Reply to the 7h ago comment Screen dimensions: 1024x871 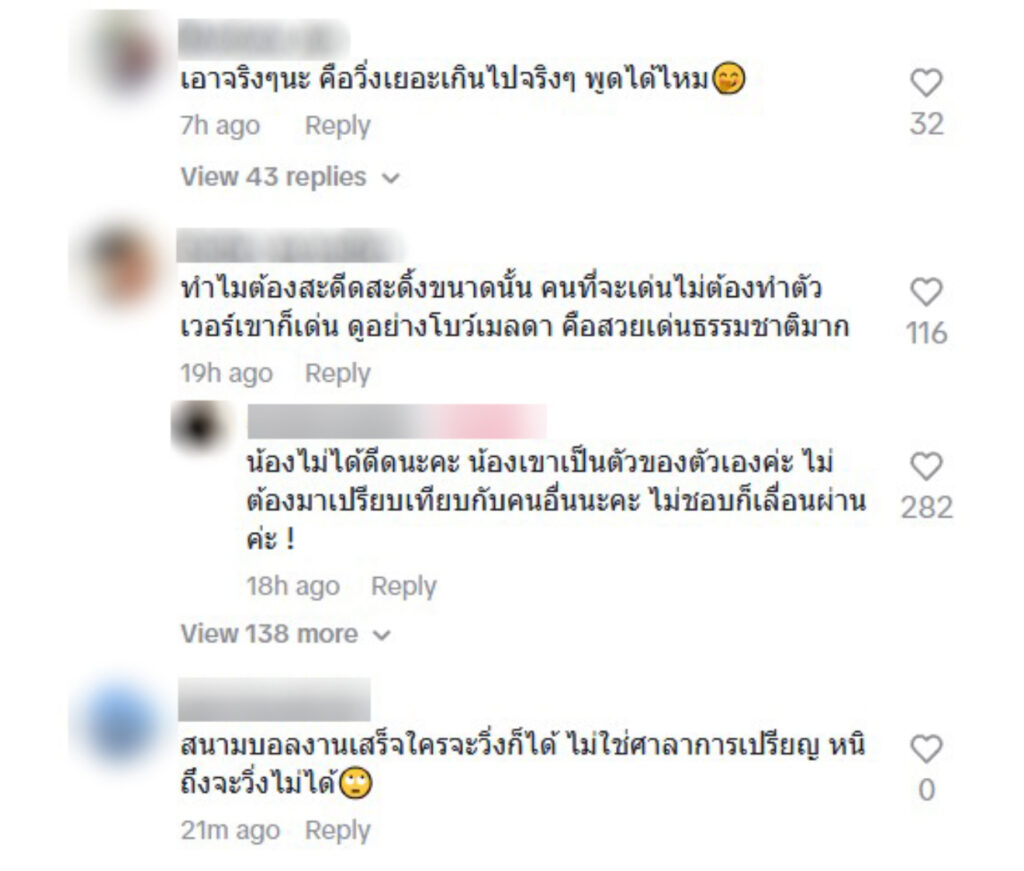pos(338,125)
